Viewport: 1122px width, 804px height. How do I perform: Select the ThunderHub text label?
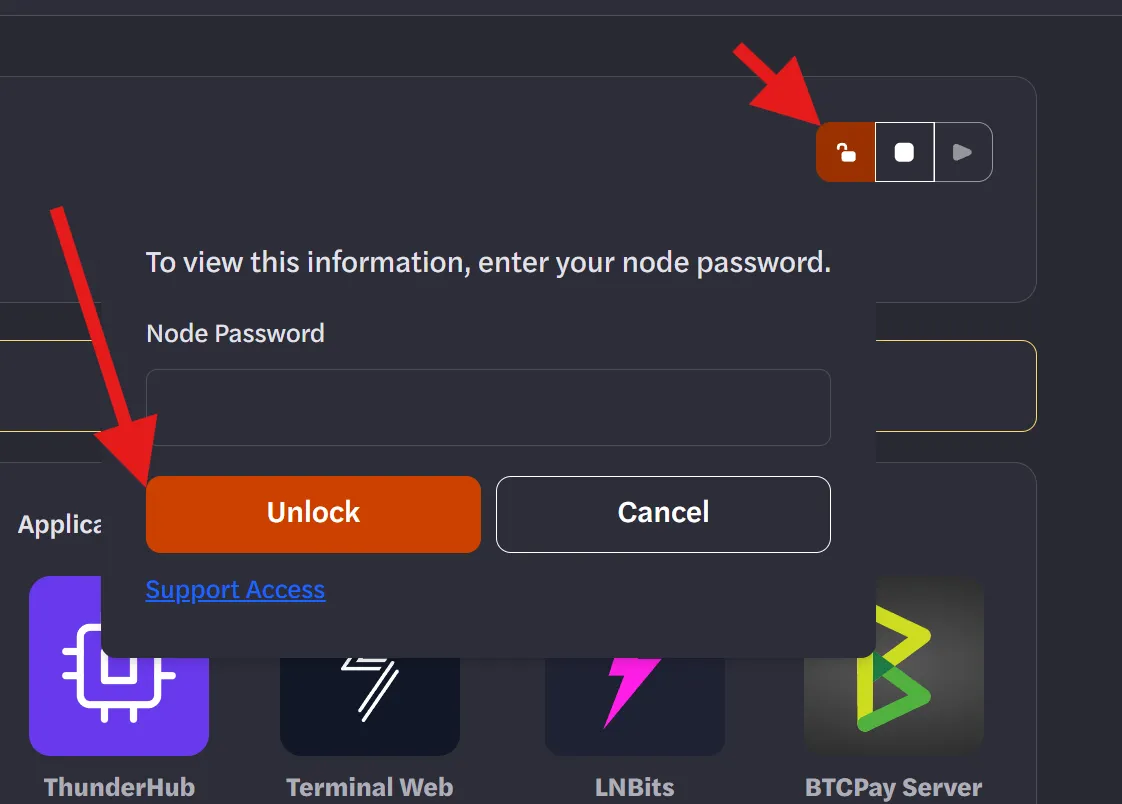pyautogui.click(x=119, y=788)
